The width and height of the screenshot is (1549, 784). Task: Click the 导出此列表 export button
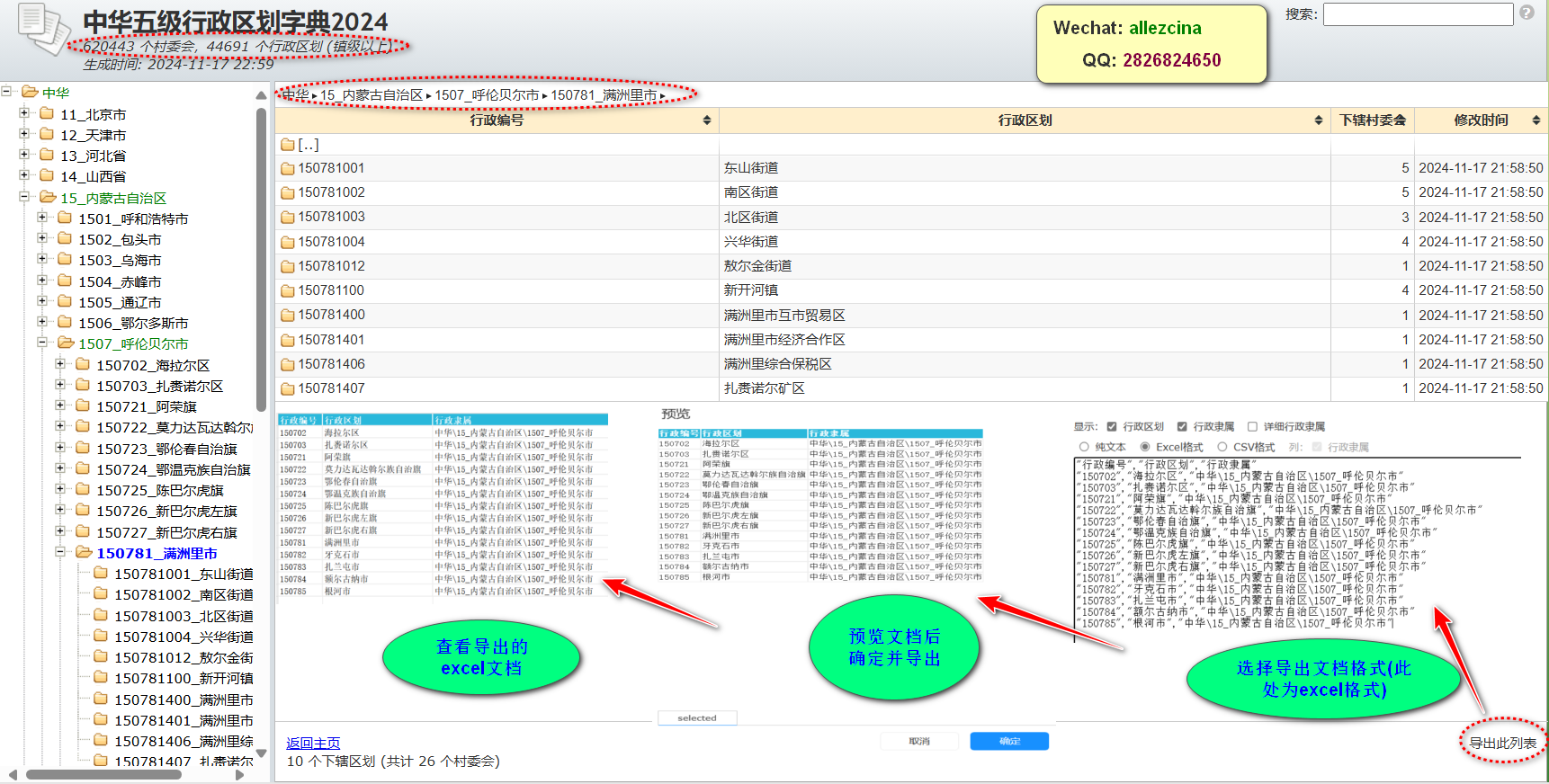click(x=1502, y=743)
